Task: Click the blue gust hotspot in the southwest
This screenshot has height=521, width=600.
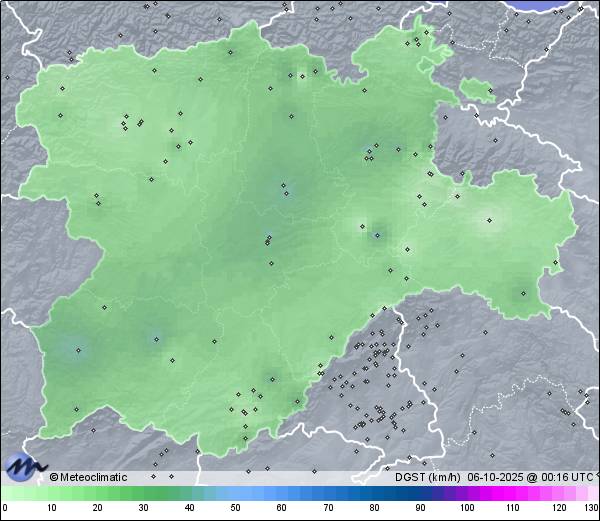Action: (77, 348)
